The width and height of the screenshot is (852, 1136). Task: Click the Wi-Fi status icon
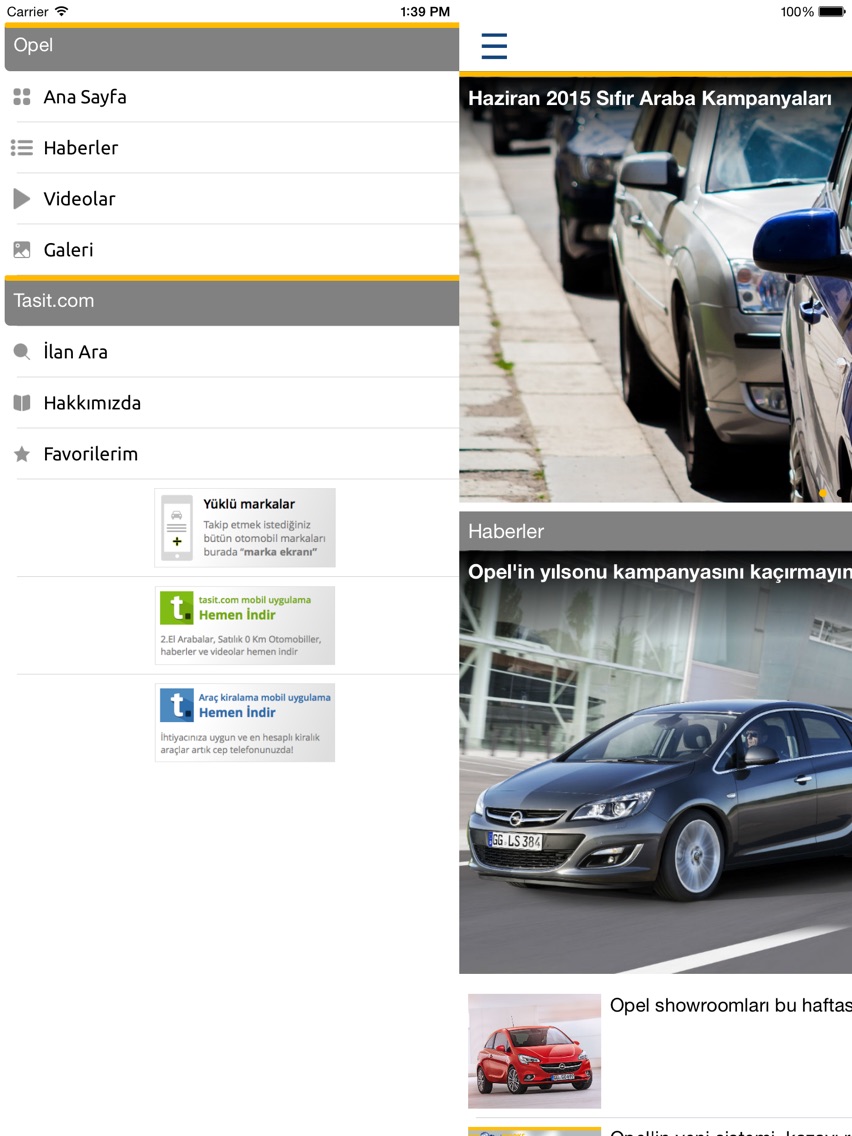coord(62,11)
